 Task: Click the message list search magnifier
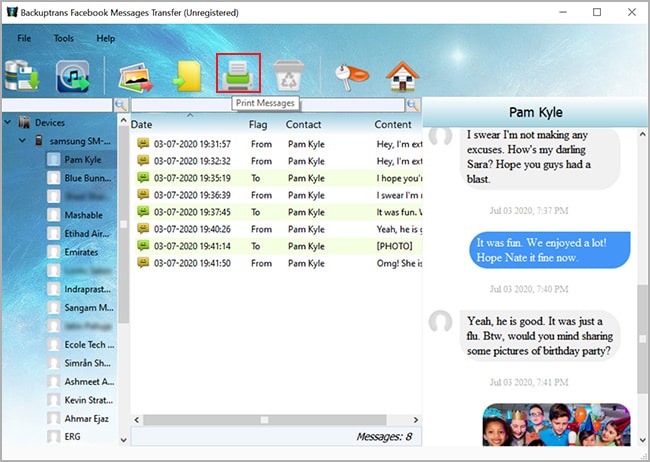[x=412, y=105]
